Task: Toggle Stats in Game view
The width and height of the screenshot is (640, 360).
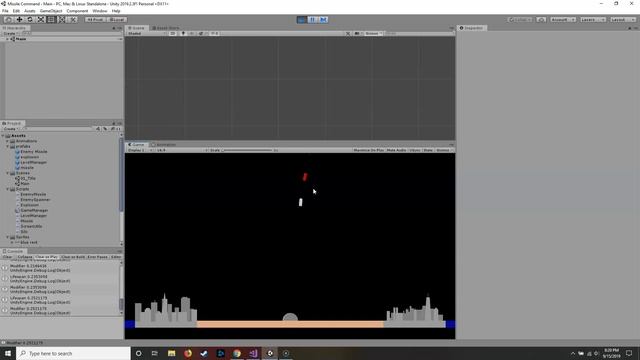Action: pyautogui.click(x=428, y=150)
